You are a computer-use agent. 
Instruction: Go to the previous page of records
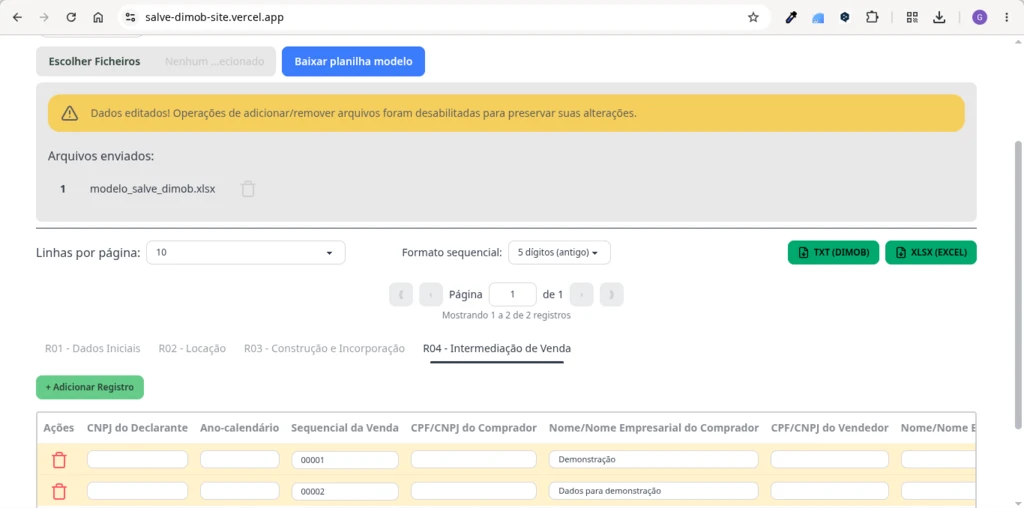pos(431,294)
